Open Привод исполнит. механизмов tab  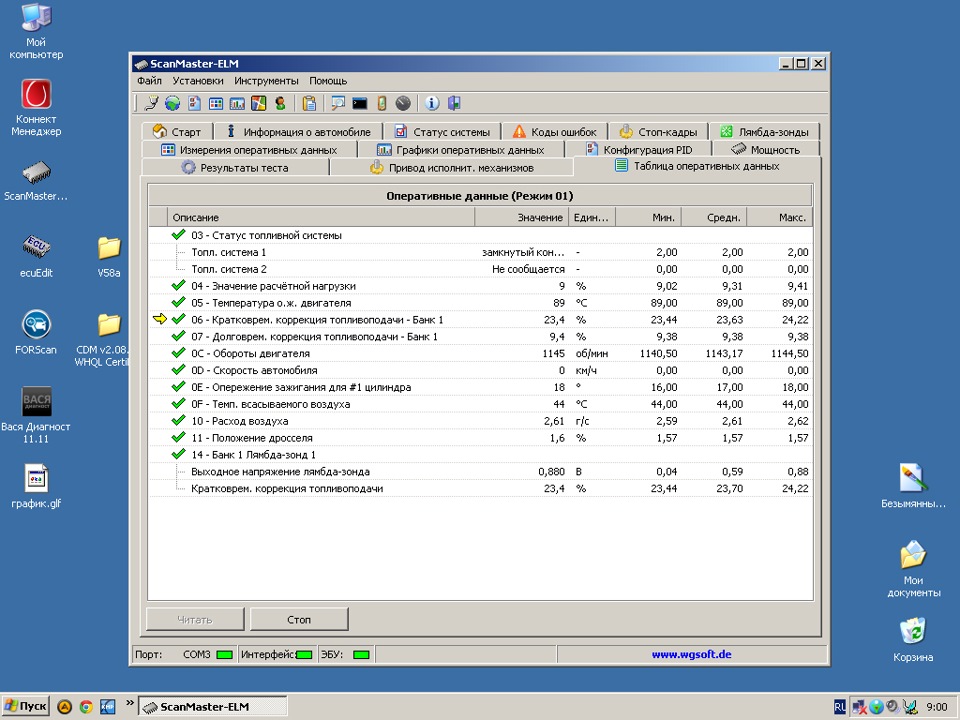(x=452, y=167)
